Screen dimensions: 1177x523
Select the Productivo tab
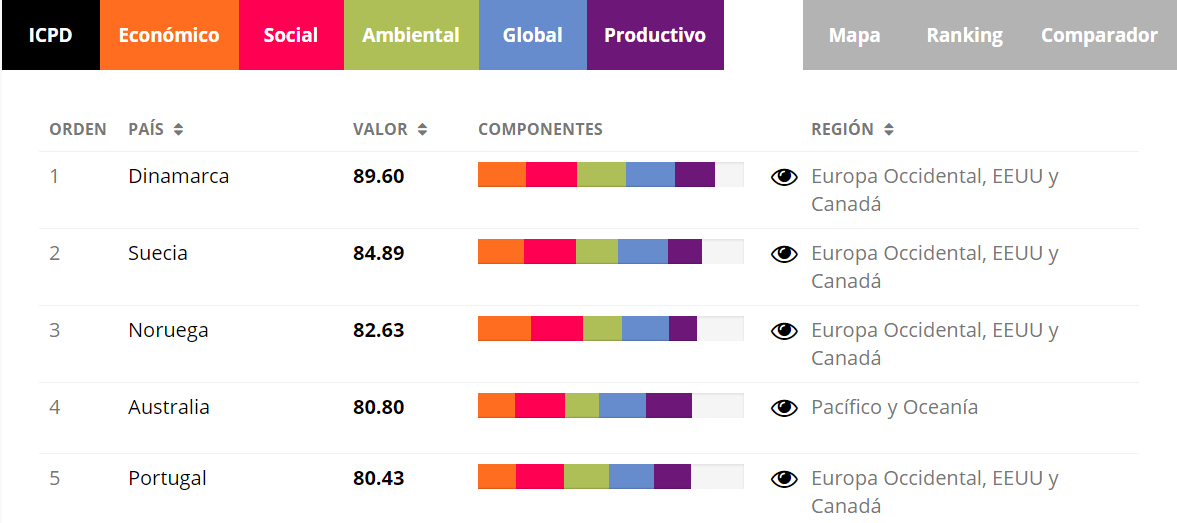click(x=655, y=35)
